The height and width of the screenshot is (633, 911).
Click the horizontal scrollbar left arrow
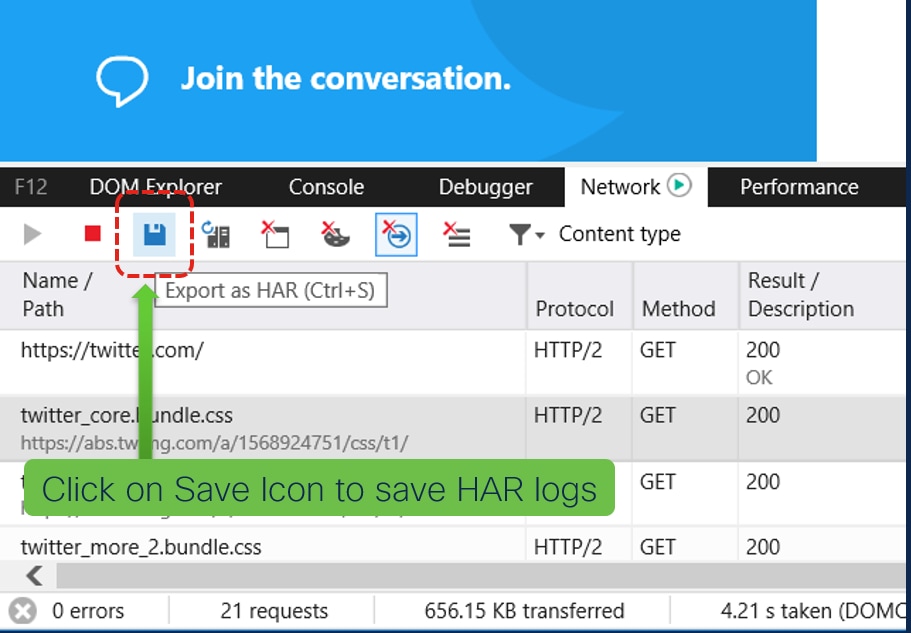[34, 576]
